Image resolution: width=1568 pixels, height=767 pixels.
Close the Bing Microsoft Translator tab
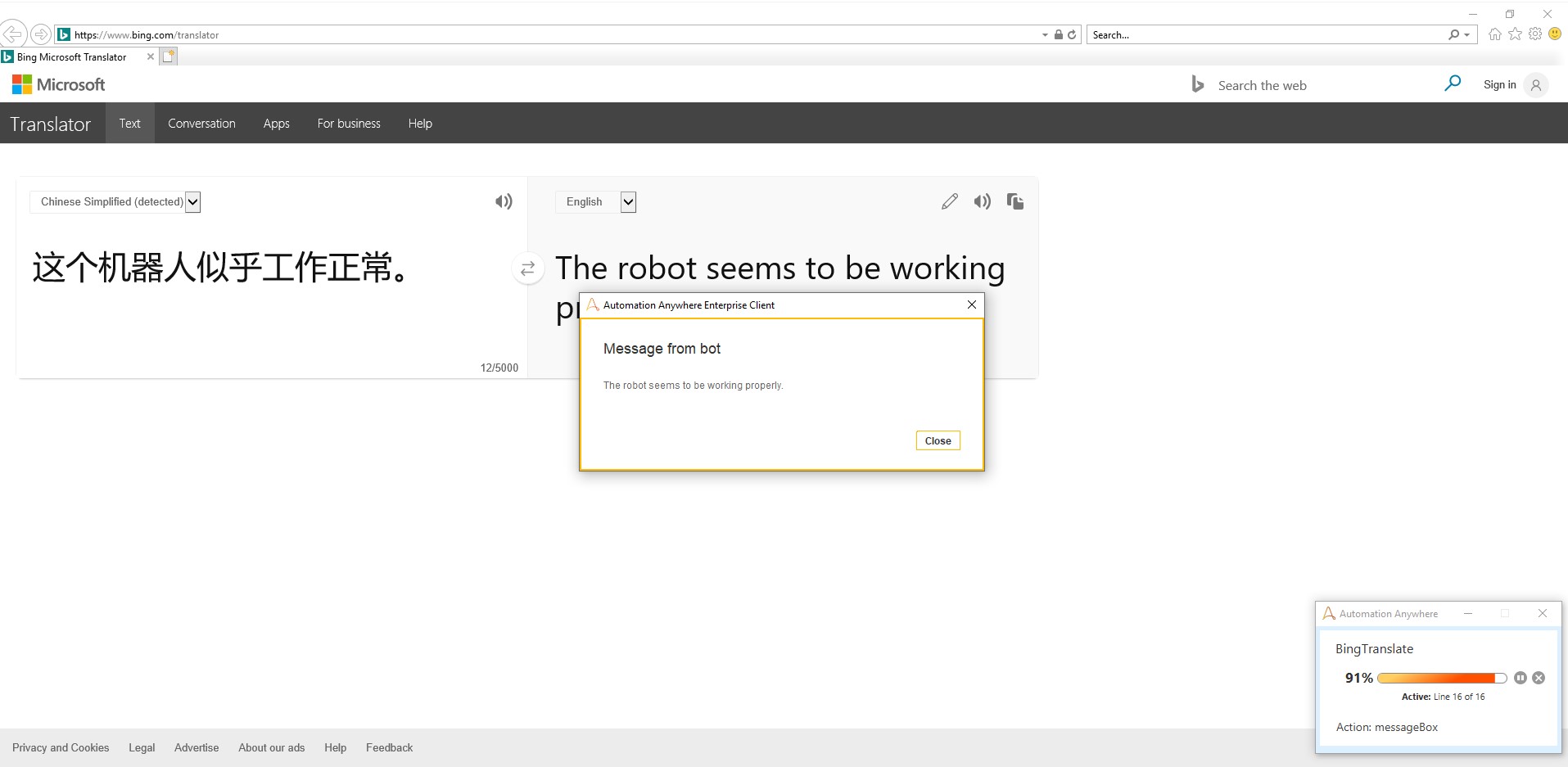click(150, 56)
